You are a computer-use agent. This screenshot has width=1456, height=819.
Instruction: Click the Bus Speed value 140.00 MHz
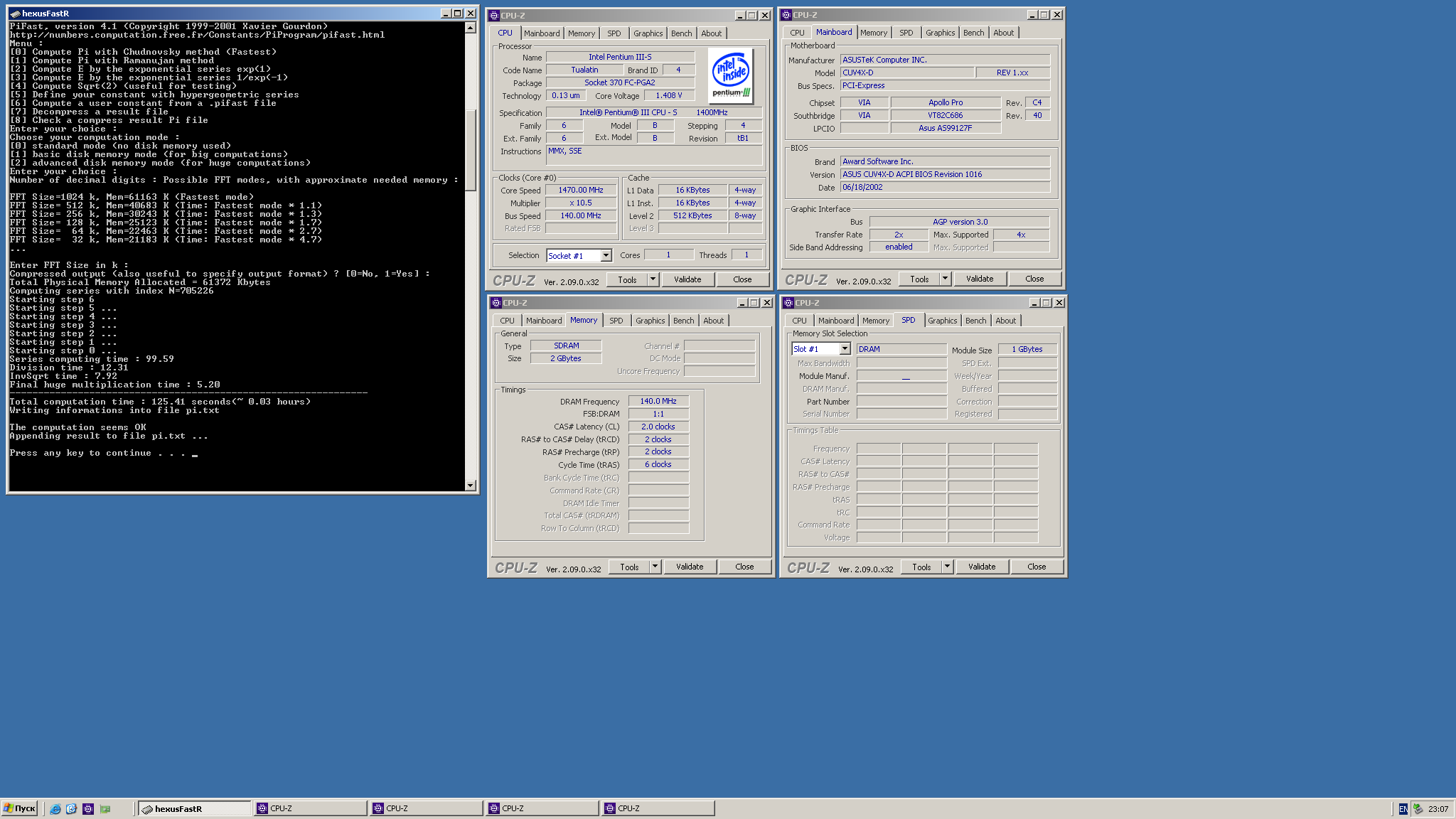tap(581, 216)
